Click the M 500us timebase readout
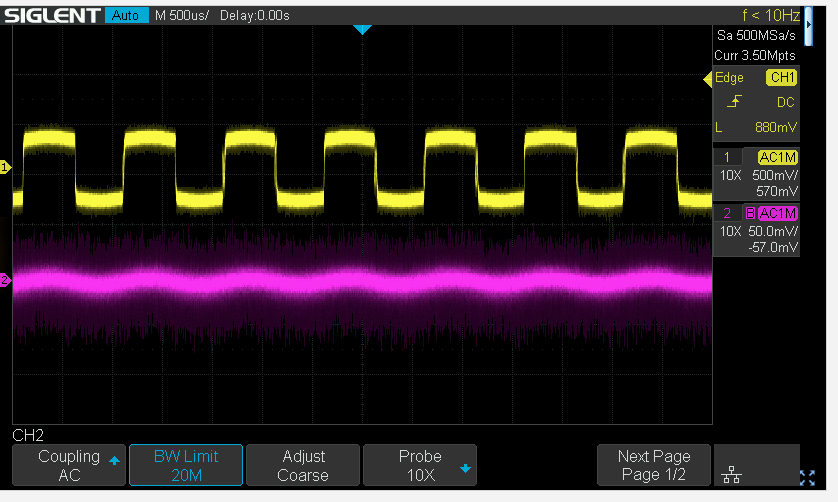Viewport: 838px width, 502px height. [182, 15]
